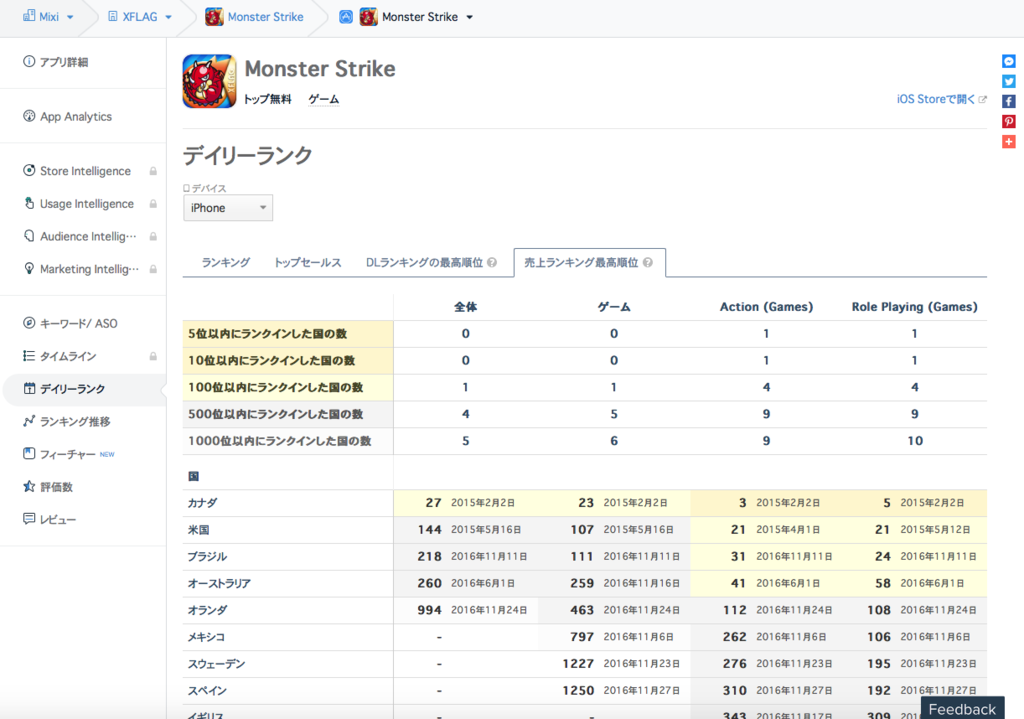The height and width of the screenshot is (719, 1024).
Task: Open キーワード/ ASO in the sidebar
Action: point(78,323)
